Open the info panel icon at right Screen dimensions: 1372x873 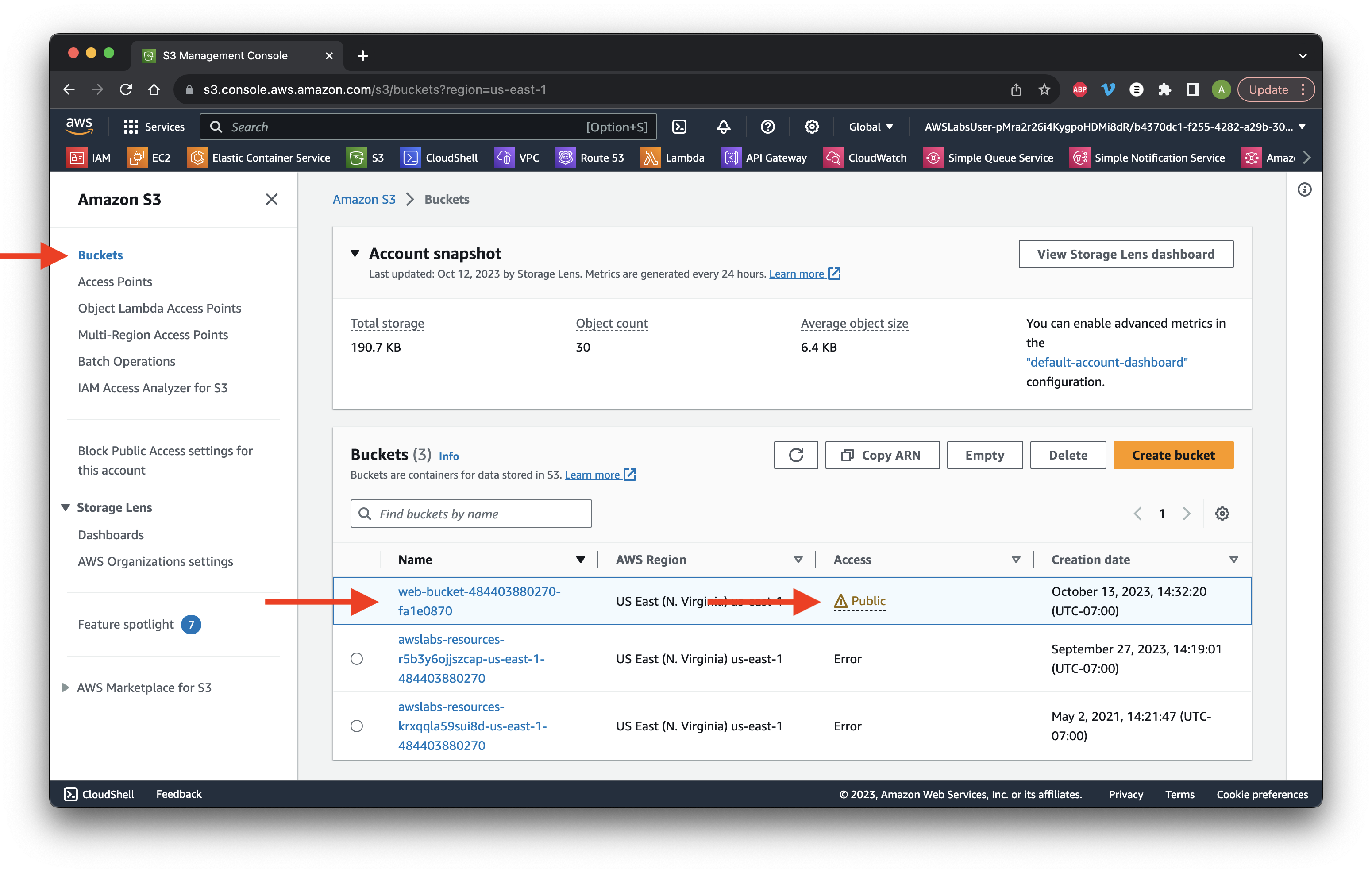point(1304,189)
